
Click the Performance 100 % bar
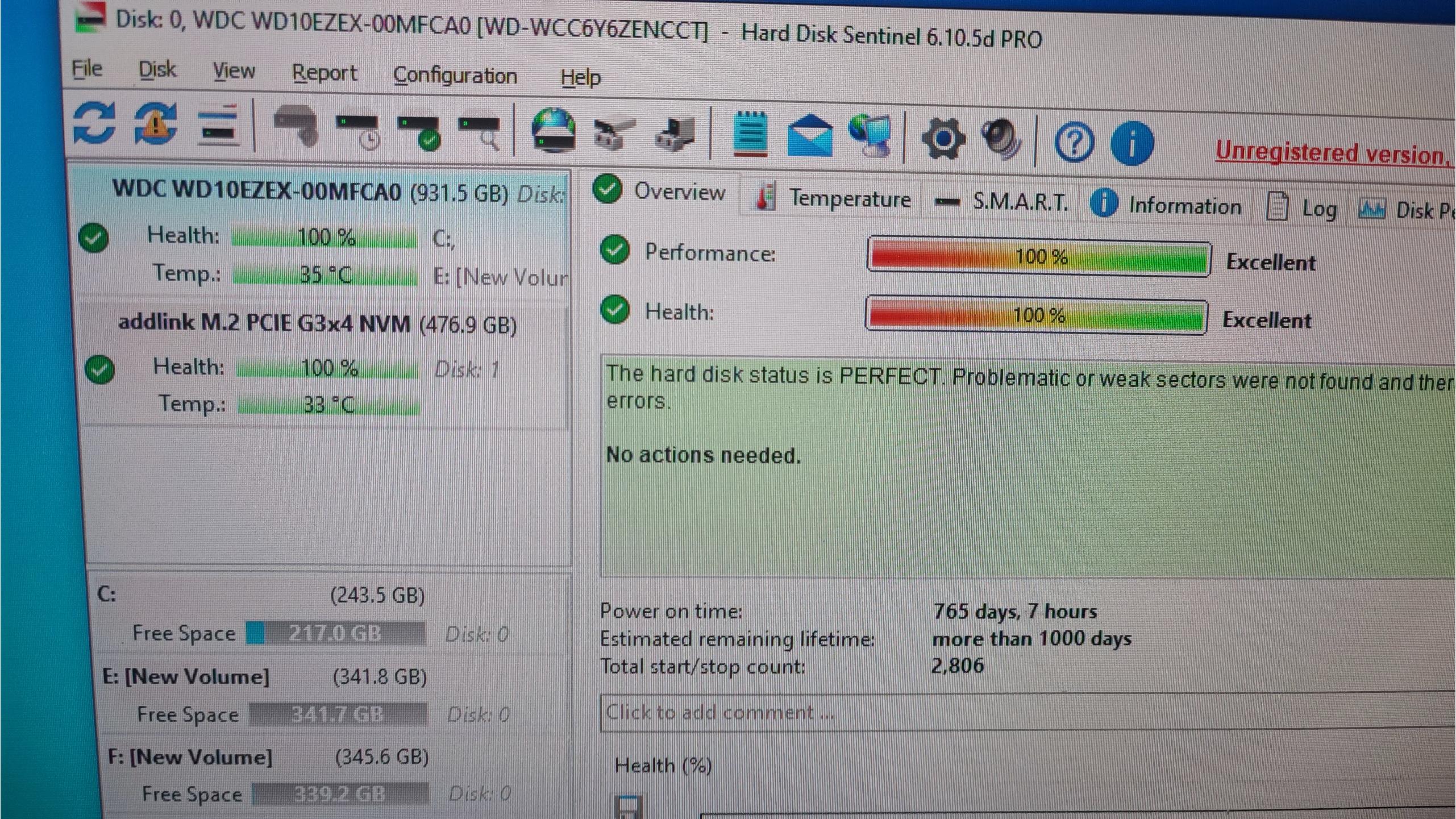tap(1039, 257)
